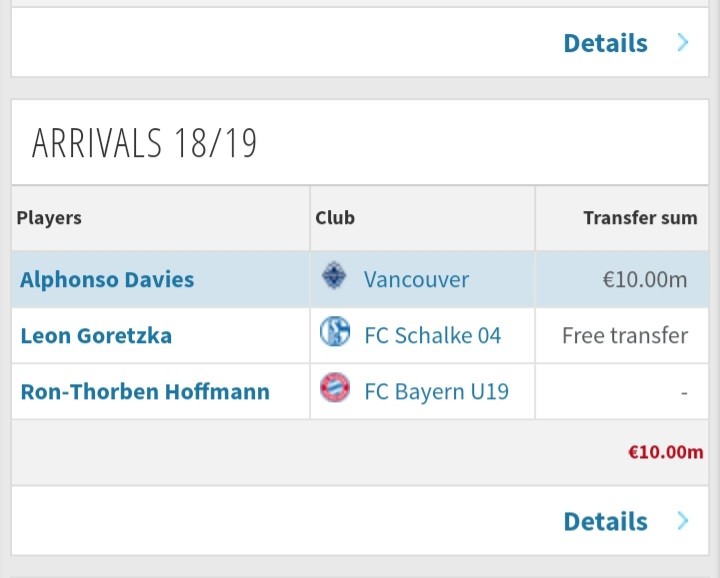Click chevron arrow next to top Details
Screen dimensions: 720x578
point(683,43)
